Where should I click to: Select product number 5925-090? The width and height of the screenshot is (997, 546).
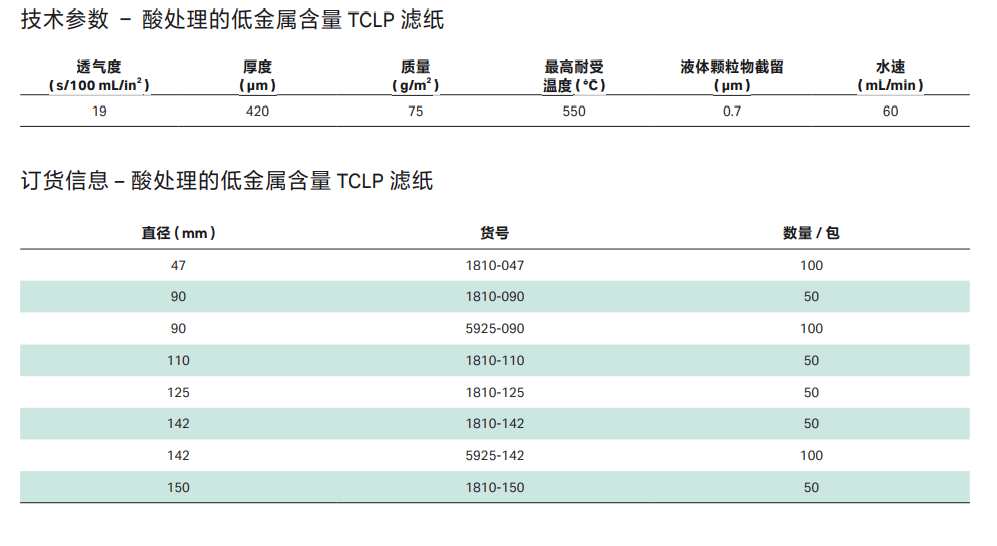pyautogui.click(x=495, y=329)
